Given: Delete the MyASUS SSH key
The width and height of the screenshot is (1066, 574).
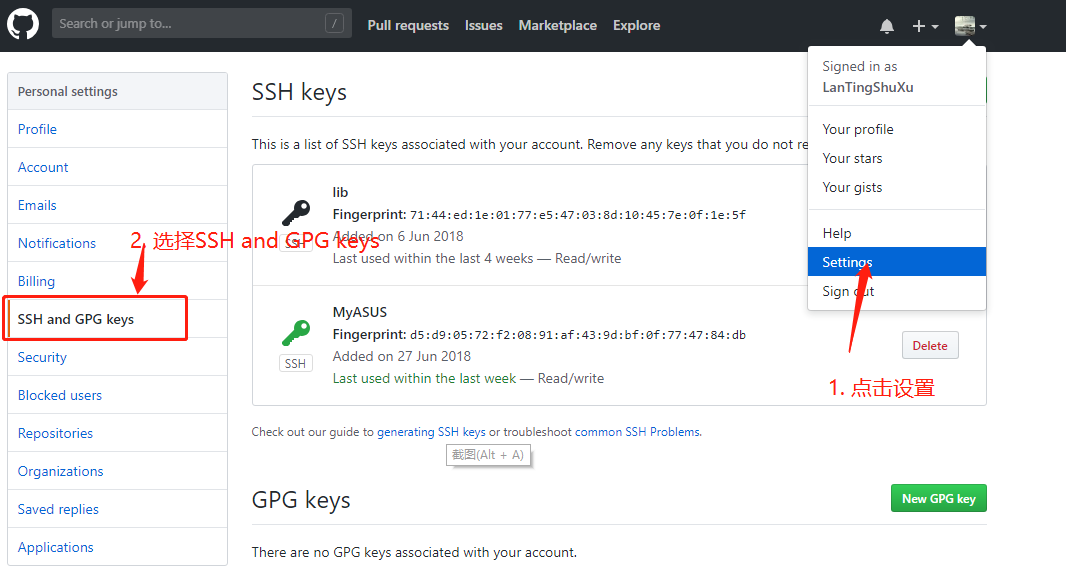Looking at the screenshot, I should (930, 345).
